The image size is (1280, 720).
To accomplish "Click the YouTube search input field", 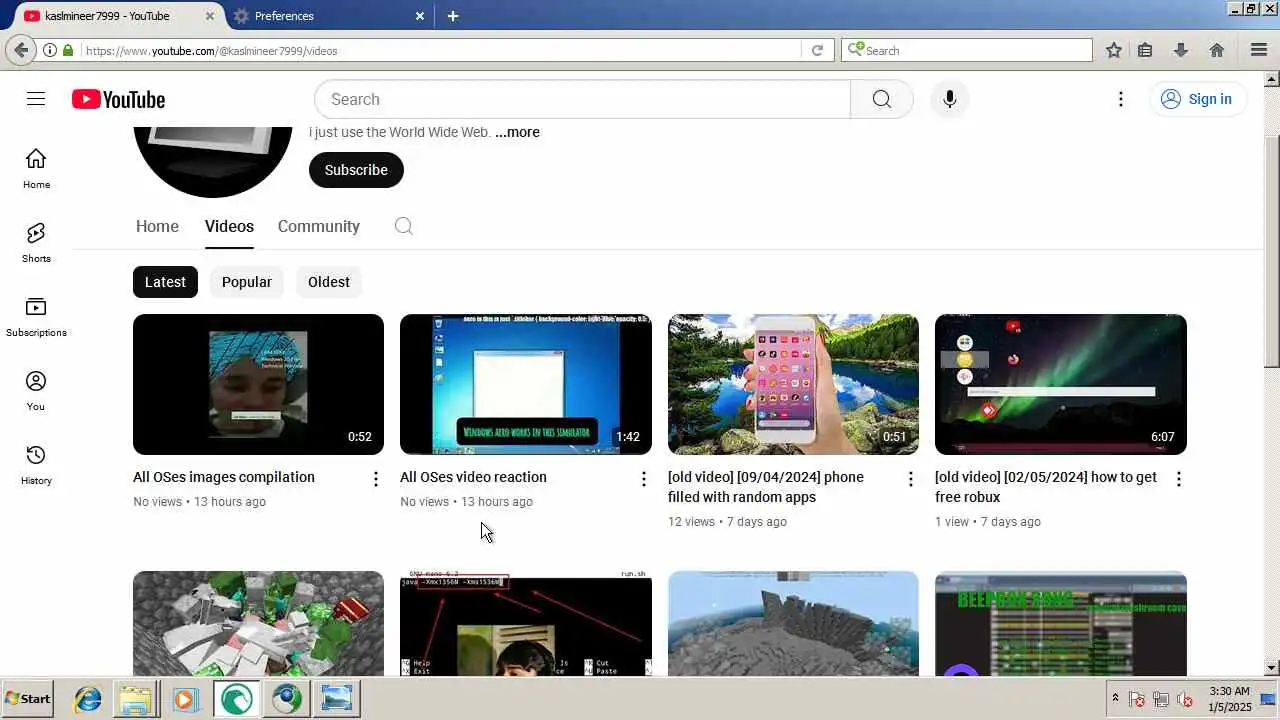I will (582, 99).
